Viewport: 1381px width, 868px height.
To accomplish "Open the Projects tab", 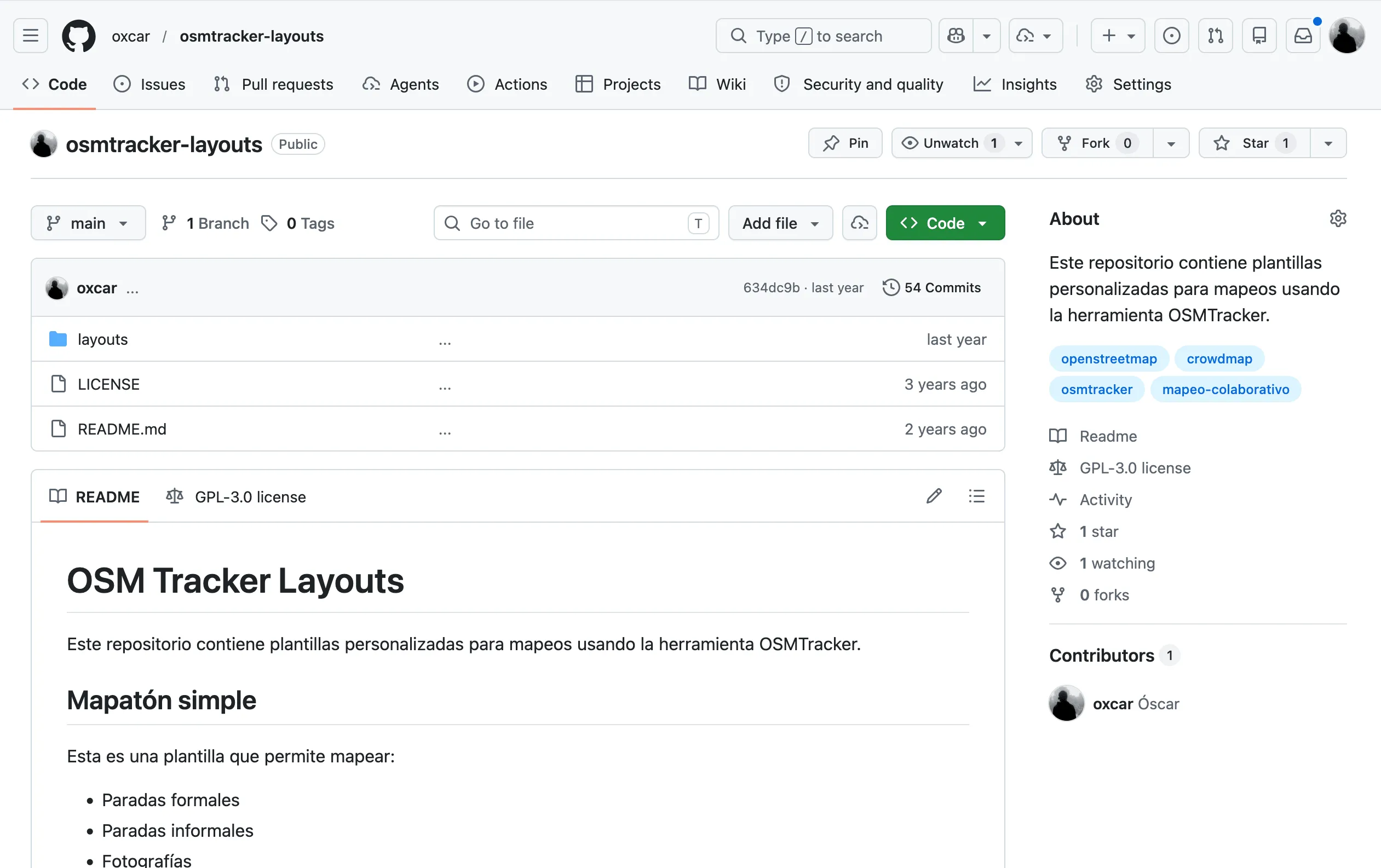I will pos(618,84).
